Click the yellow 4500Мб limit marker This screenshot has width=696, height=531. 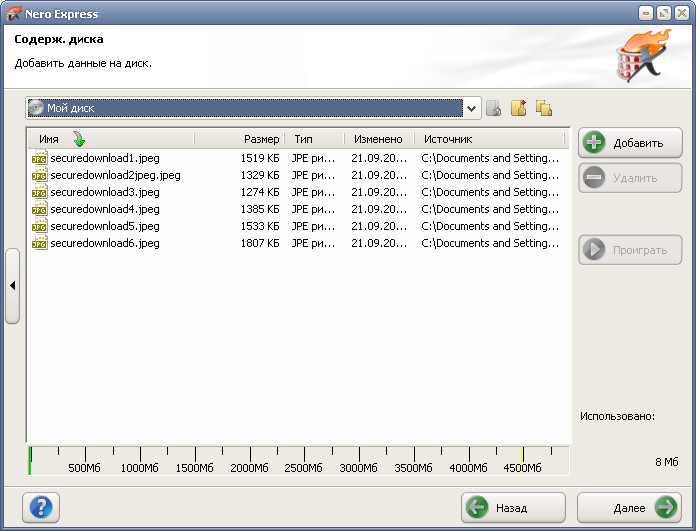(522, 460)
